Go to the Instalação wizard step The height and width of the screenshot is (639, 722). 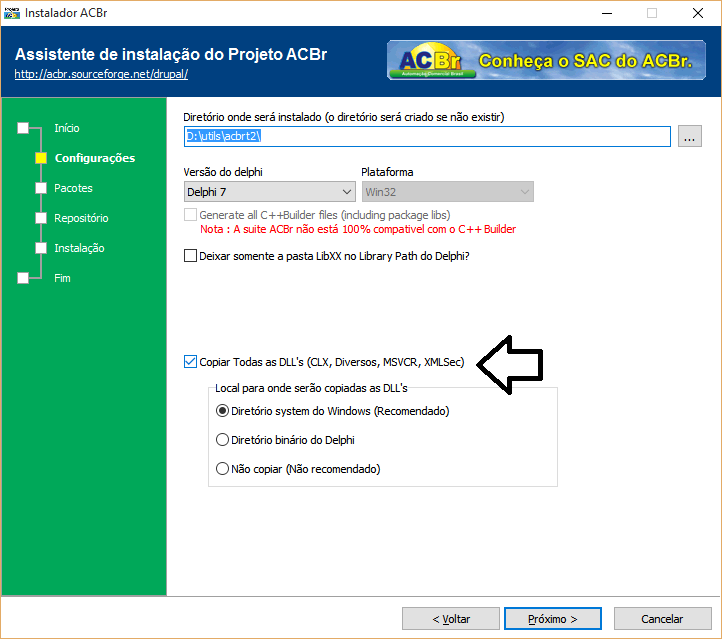pyautogui.click(x=79, y=248)
